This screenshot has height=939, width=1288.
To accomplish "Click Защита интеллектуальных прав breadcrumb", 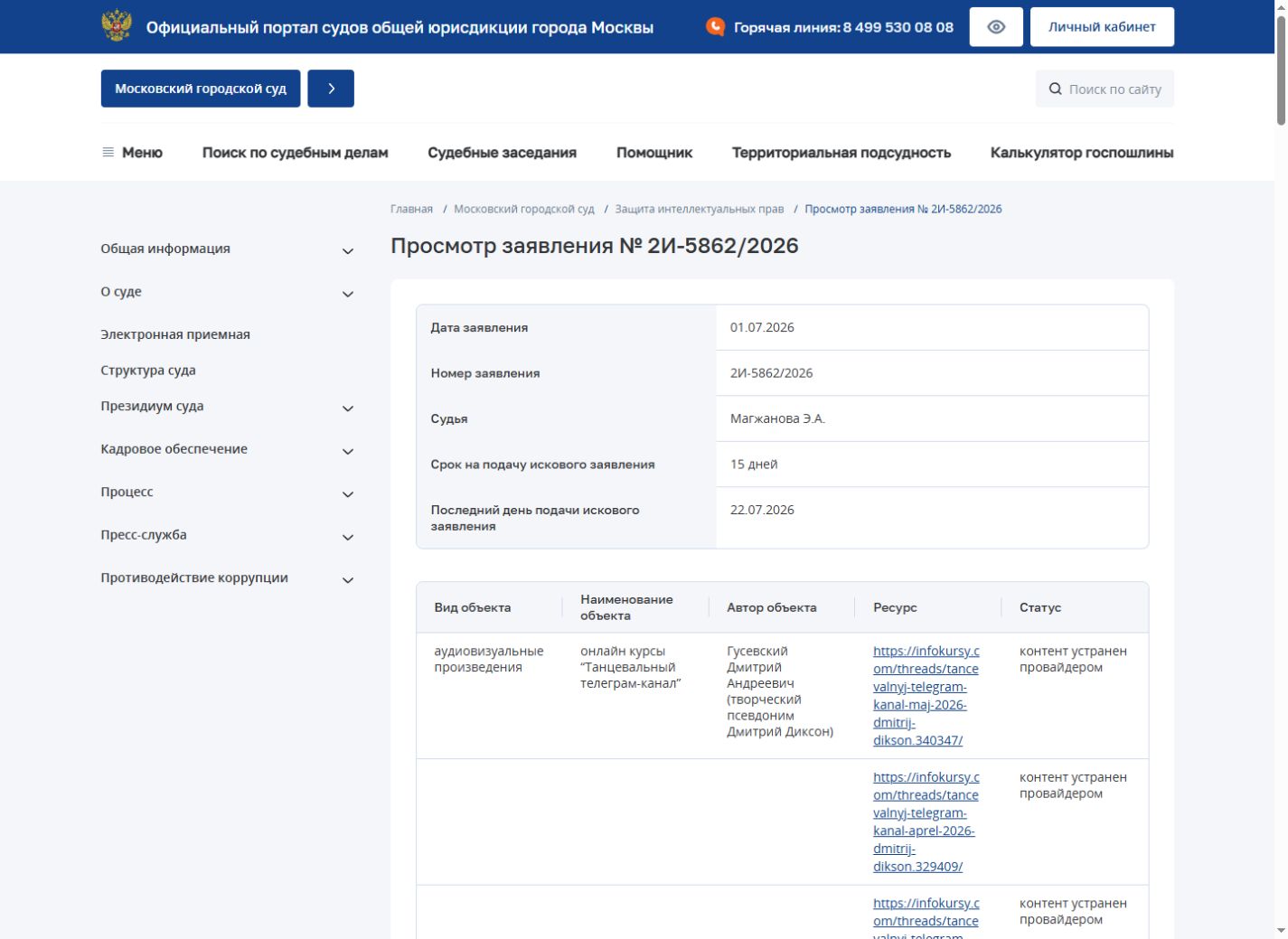I will coord(700,209).
